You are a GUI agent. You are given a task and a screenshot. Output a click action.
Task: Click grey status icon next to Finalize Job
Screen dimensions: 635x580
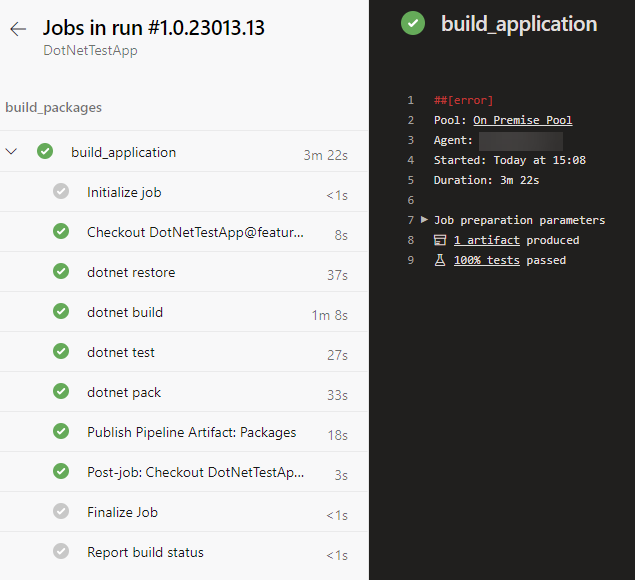[61, 512]
